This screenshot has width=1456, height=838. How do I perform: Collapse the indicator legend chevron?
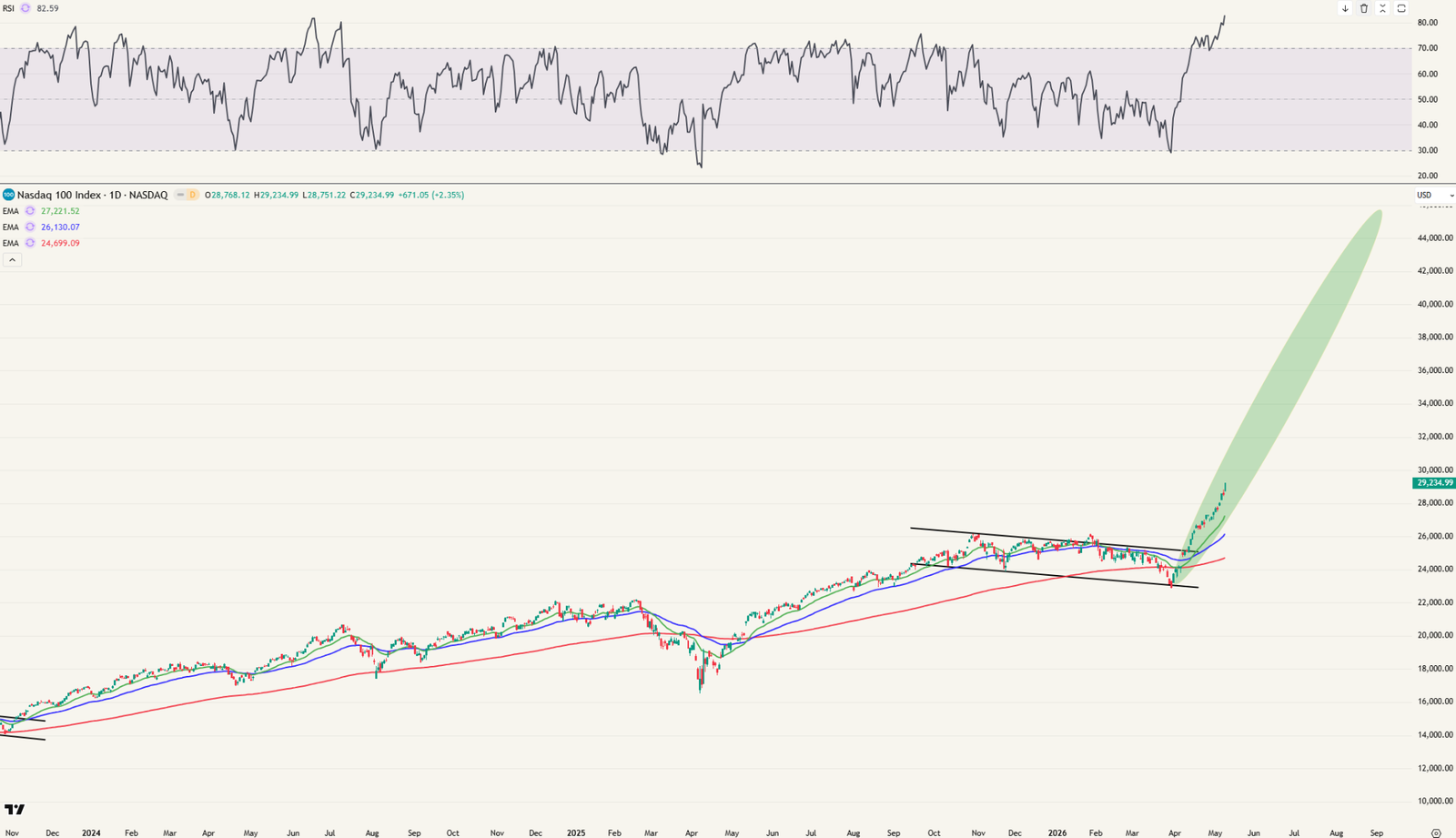coord(12,260)
